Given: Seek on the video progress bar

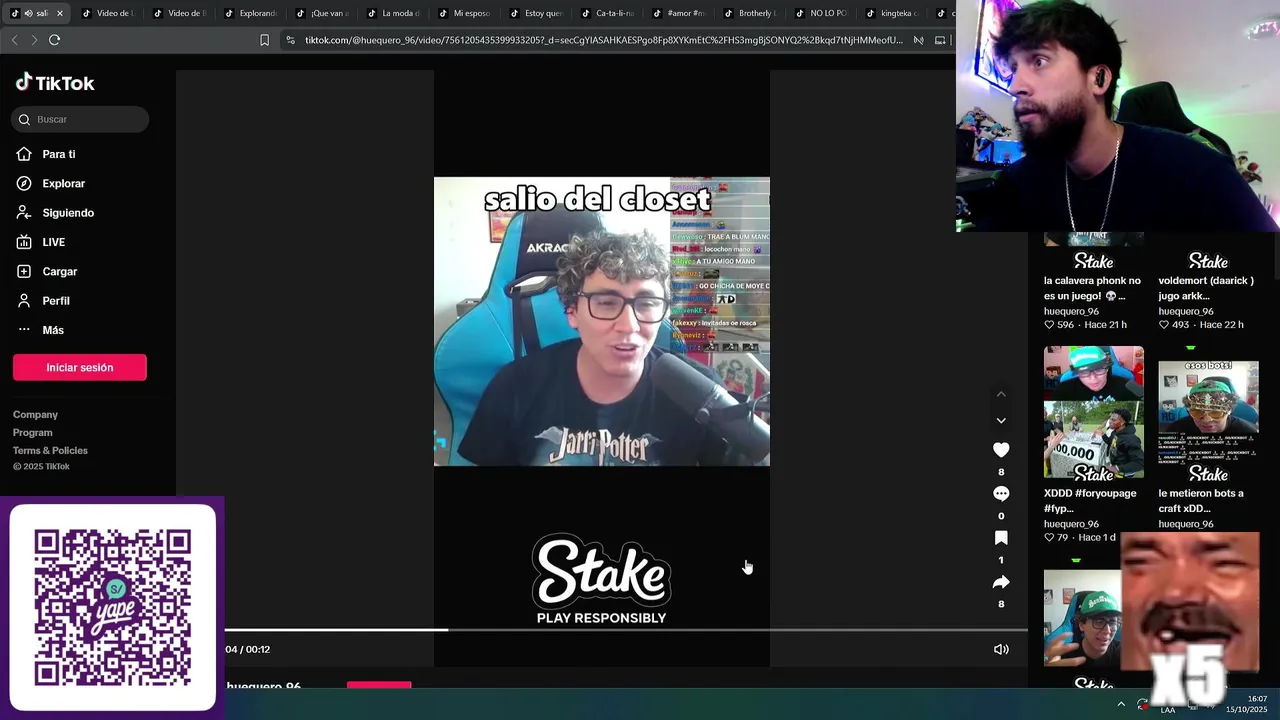Looking at the screenshot, I should point(626,630).
